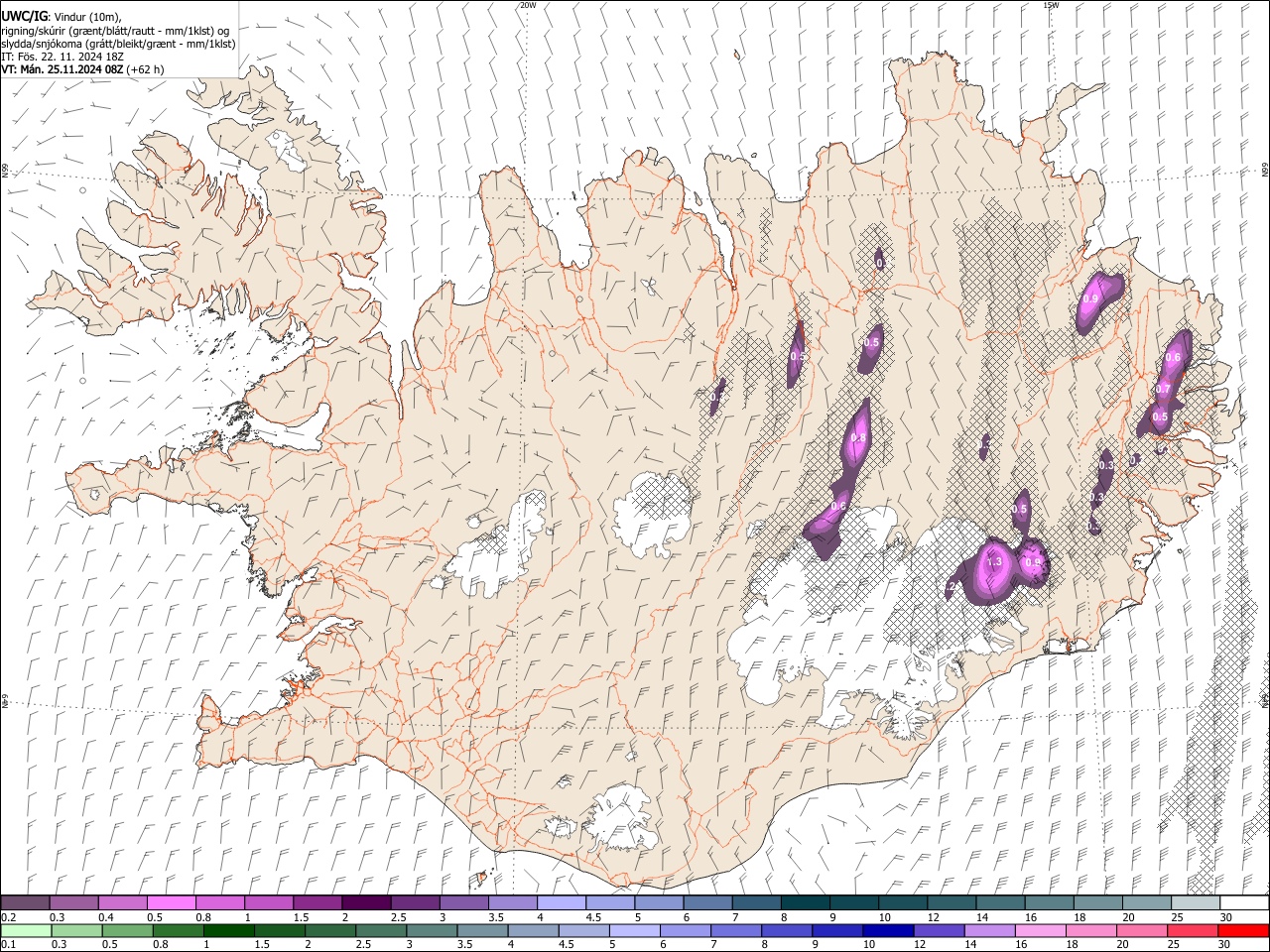Screen dimensions: 1270x952
Task: Click the 15W longitude label
Action: point(1051,5)
